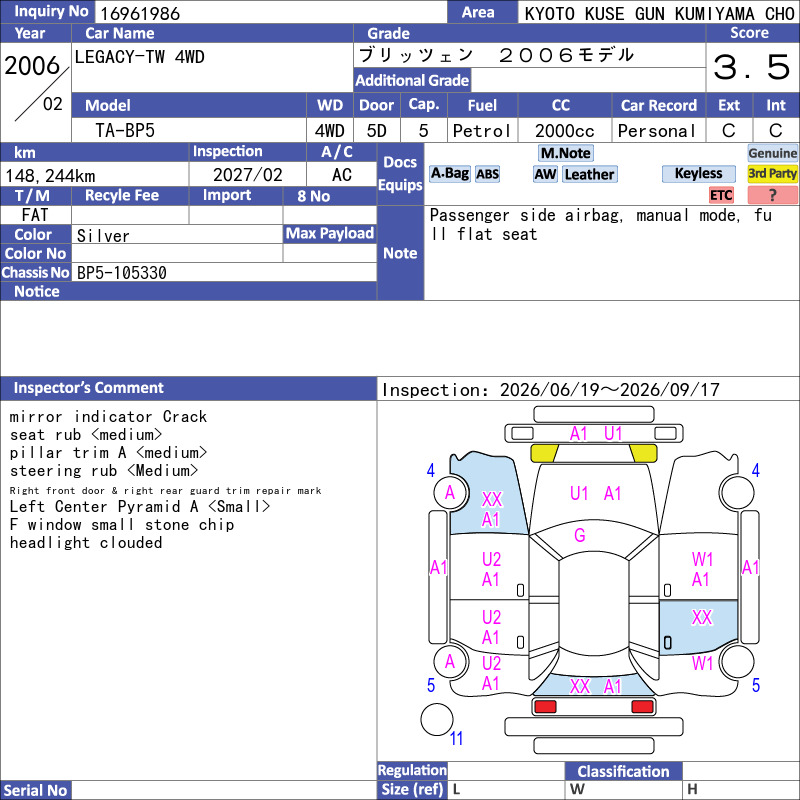Click the red left tail light

(545, 707)
